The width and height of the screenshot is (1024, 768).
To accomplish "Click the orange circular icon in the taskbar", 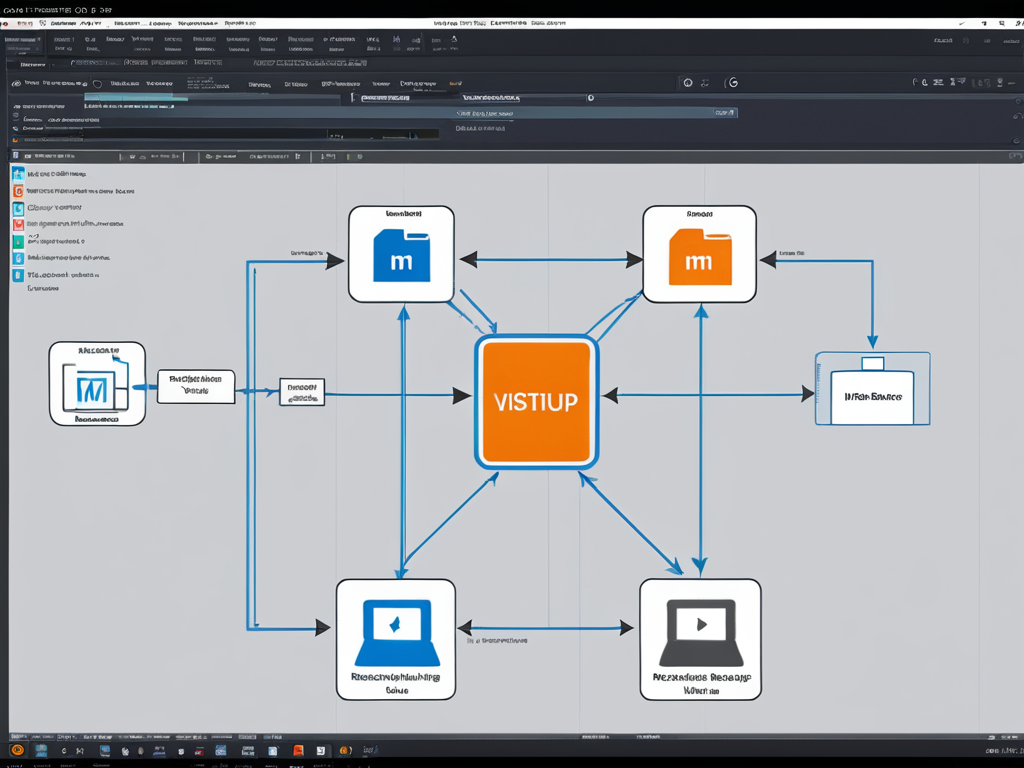I will pos(17,750).
